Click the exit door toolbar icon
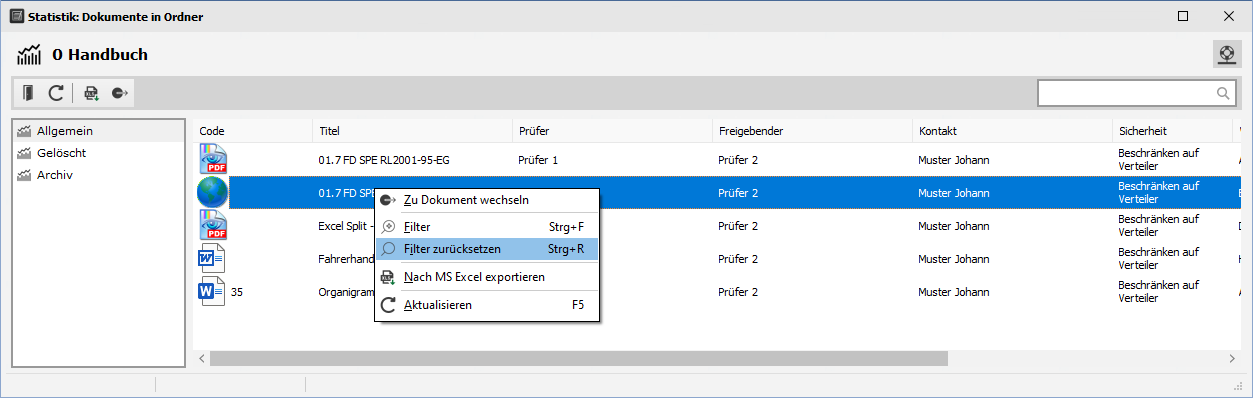1253x398 pixels. (29, 93)
